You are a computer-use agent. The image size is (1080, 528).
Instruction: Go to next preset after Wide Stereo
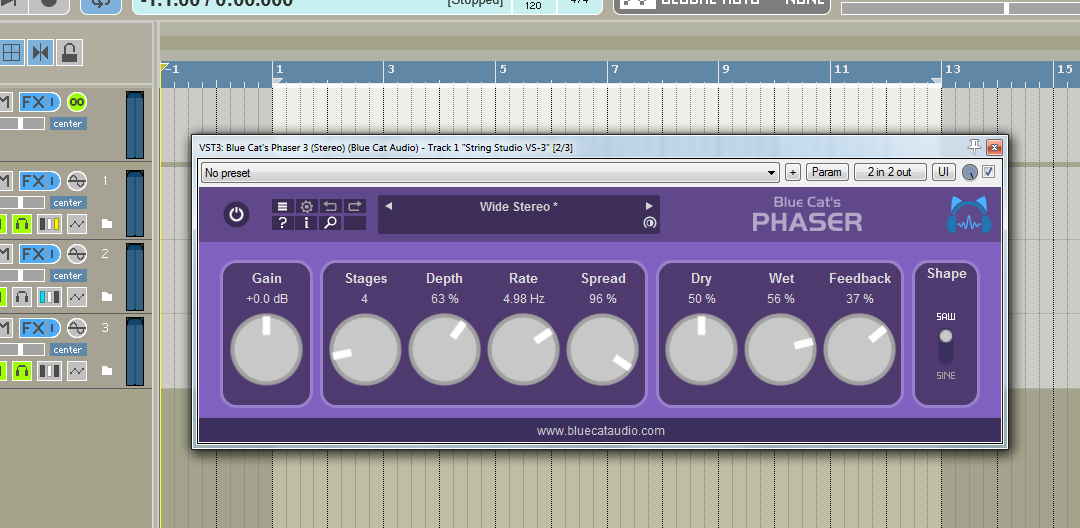(649, 207)
